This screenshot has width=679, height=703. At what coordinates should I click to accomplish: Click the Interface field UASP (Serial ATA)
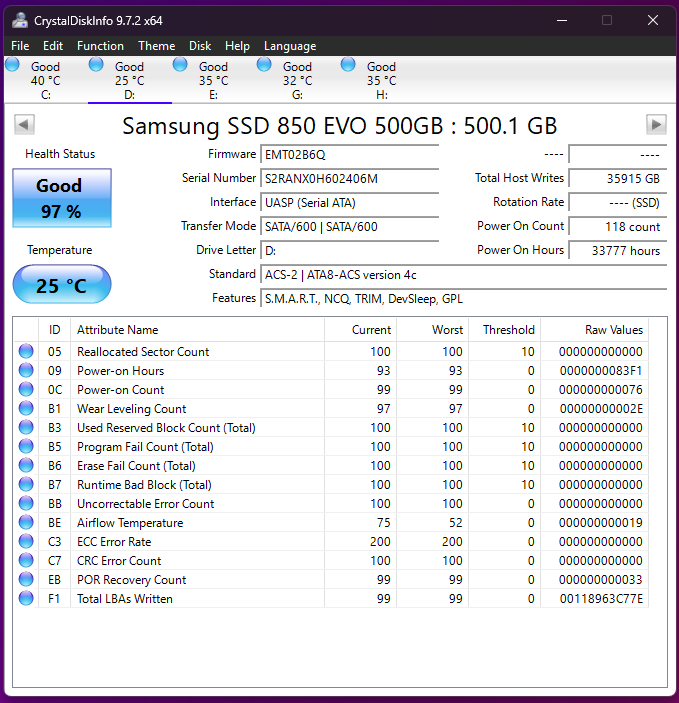350,203
